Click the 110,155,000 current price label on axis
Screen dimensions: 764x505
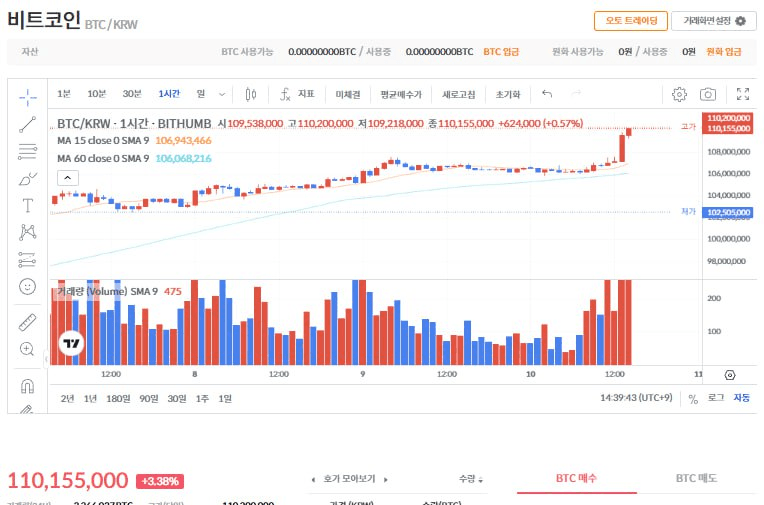click(x=728, y=129)
